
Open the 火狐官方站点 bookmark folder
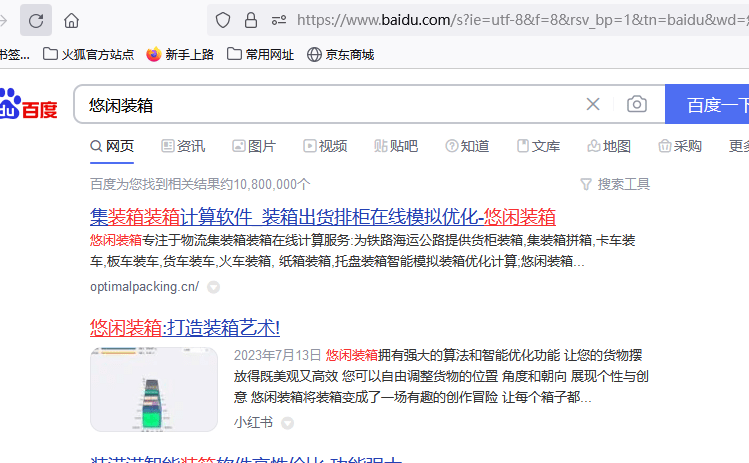[88, 54]
